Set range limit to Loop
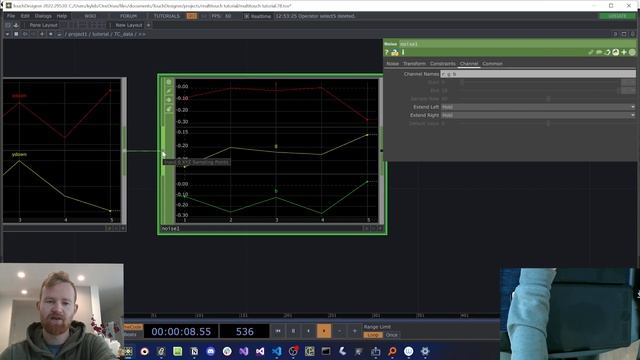The image size is (640, 360). (x=373, y=335)
